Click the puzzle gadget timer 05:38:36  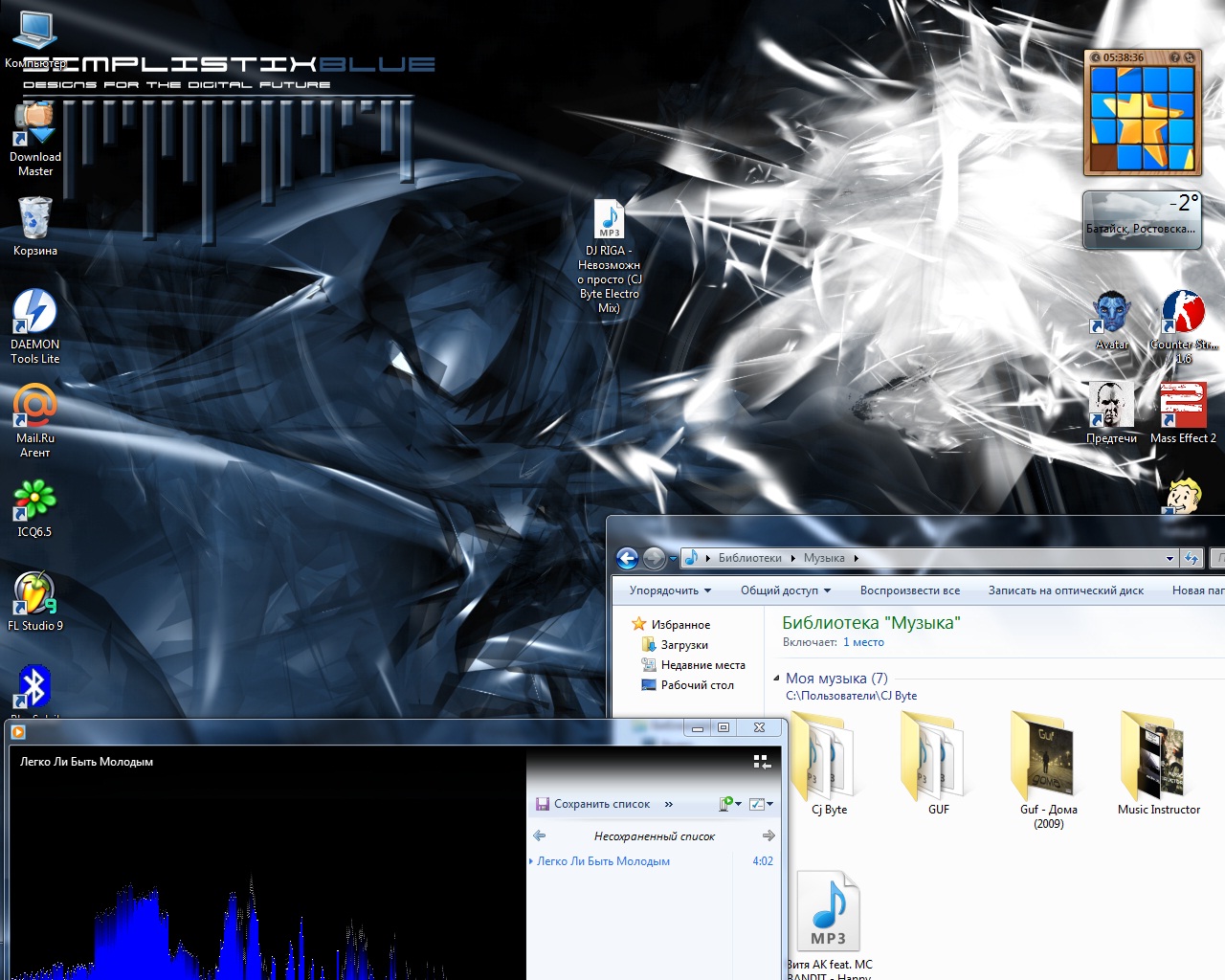click(1124, 57)
